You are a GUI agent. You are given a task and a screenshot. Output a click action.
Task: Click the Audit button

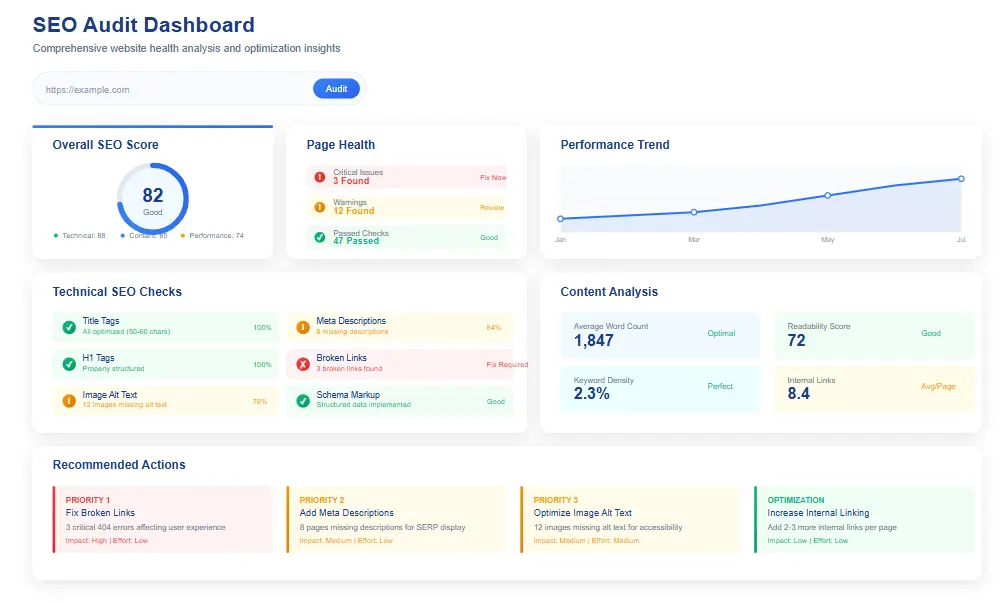pos(336,88)
